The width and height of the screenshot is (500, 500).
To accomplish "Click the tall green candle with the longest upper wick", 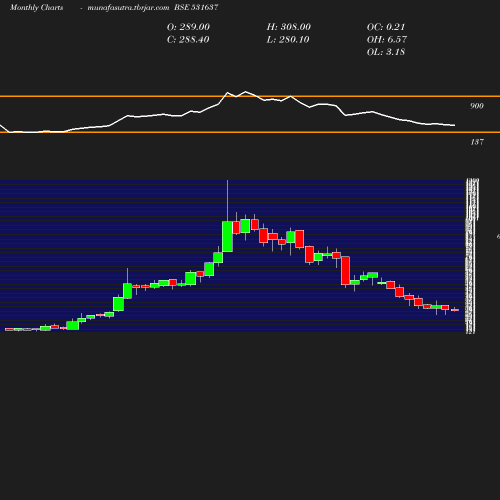I will [228, 237].
